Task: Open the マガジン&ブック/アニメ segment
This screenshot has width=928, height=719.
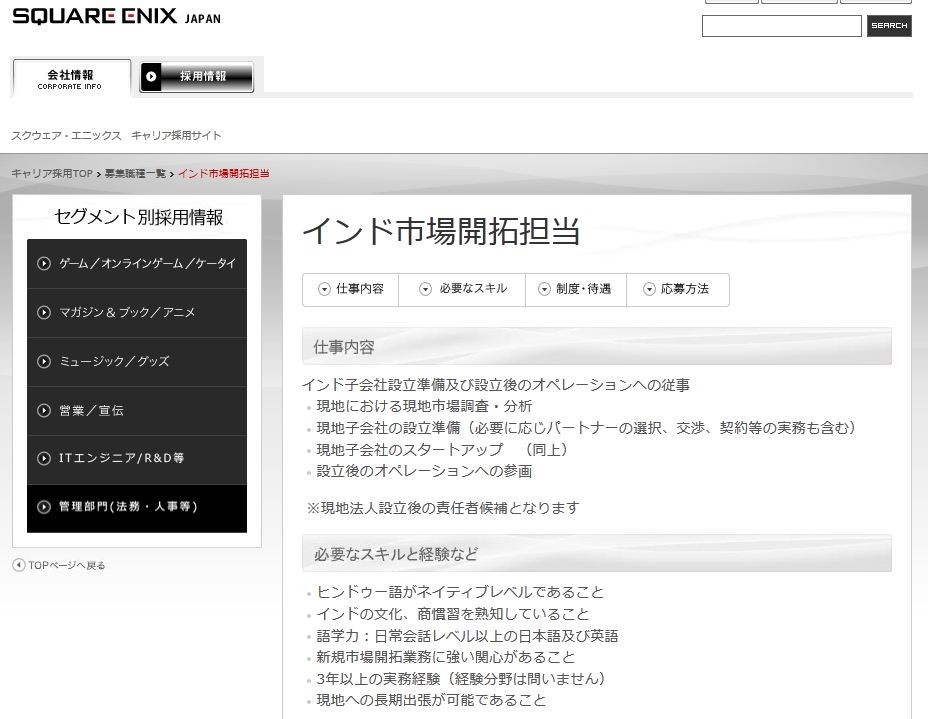Action: coord(137,313)
